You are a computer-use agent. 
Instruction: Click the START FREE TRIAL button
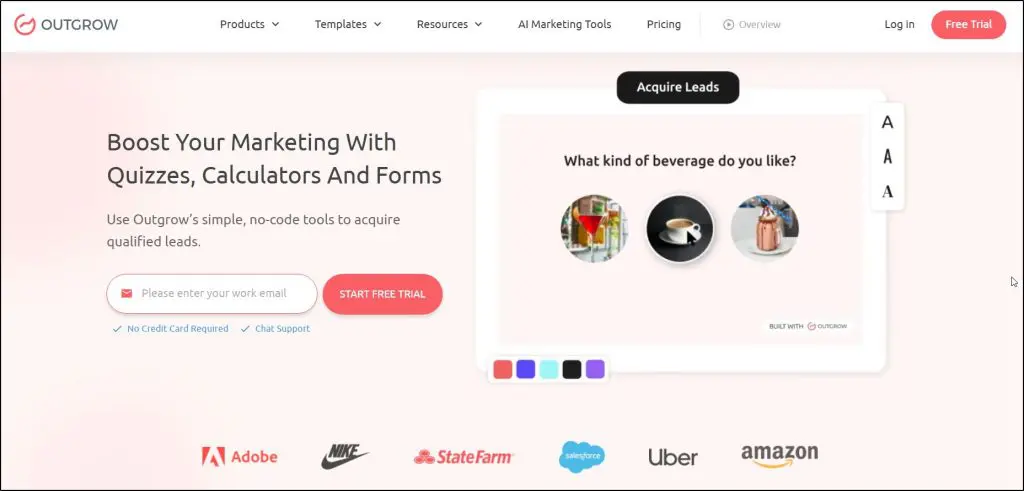coord(383,294)
